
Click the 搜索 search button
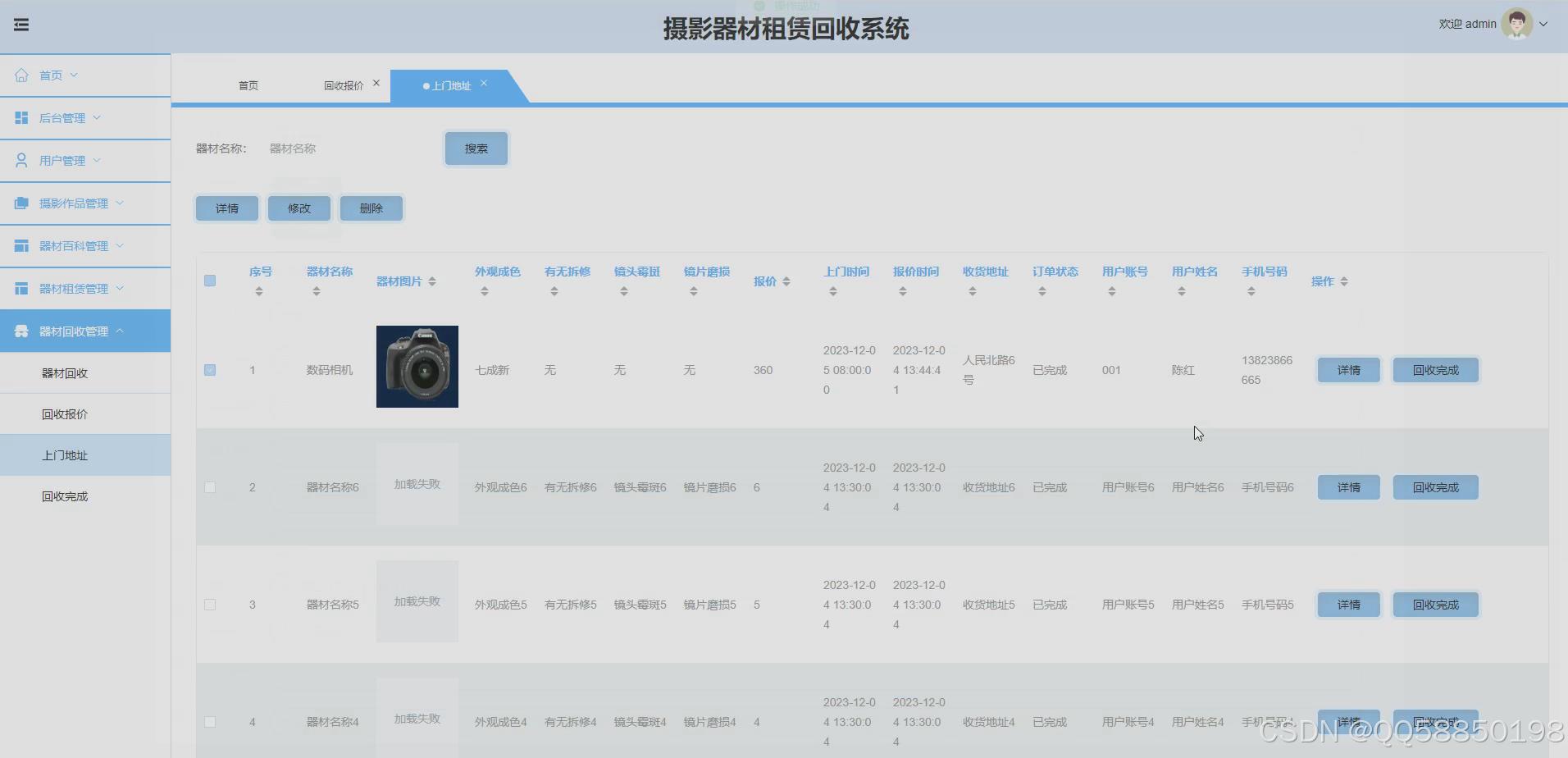(476, 148)
